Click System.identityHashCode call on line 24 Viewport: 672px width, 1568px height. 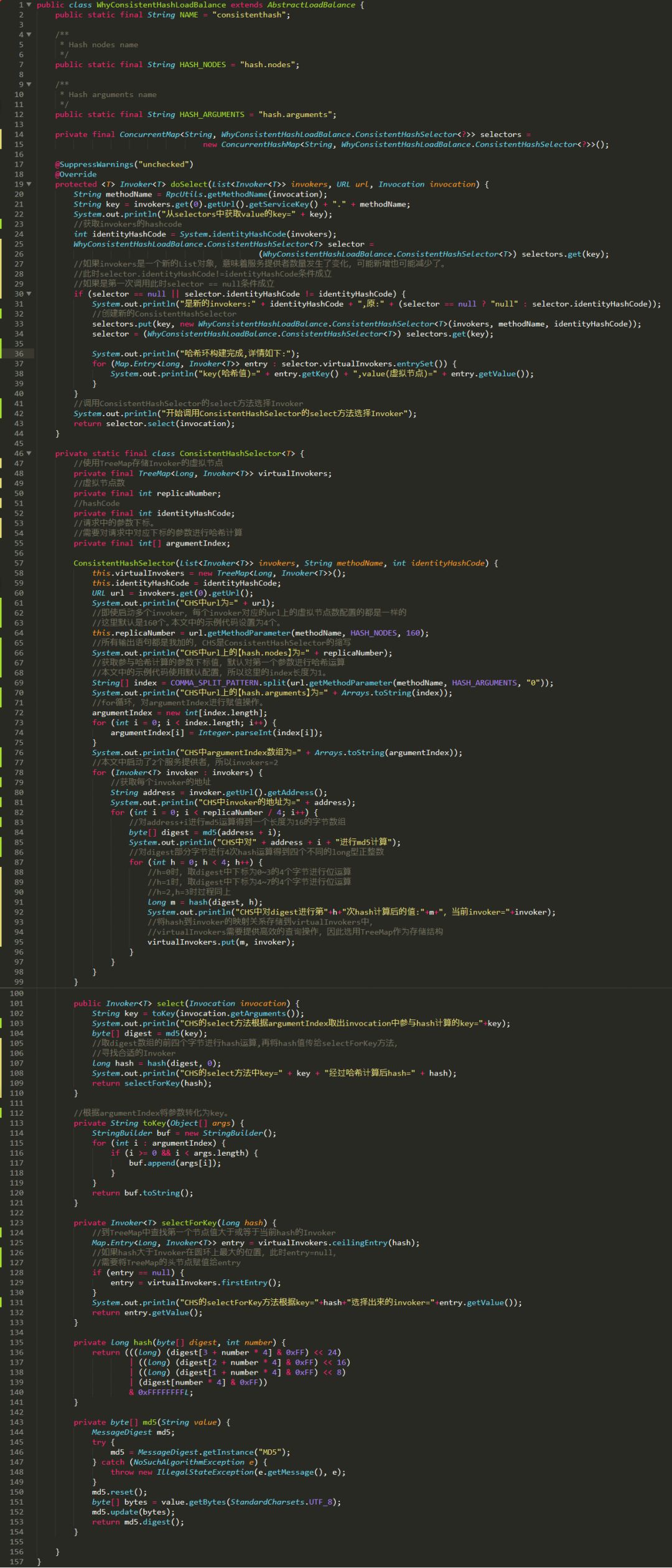pos(258,234)
